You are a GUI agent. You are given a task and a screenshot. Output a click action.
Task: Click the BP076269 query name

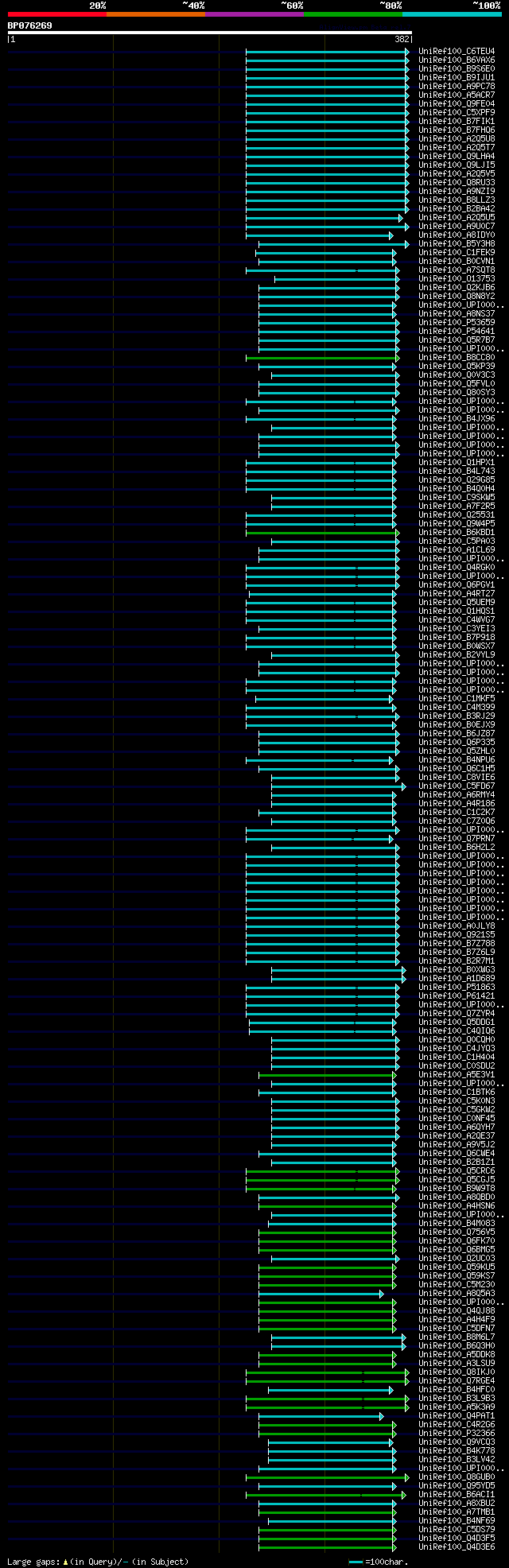(30, 25)
